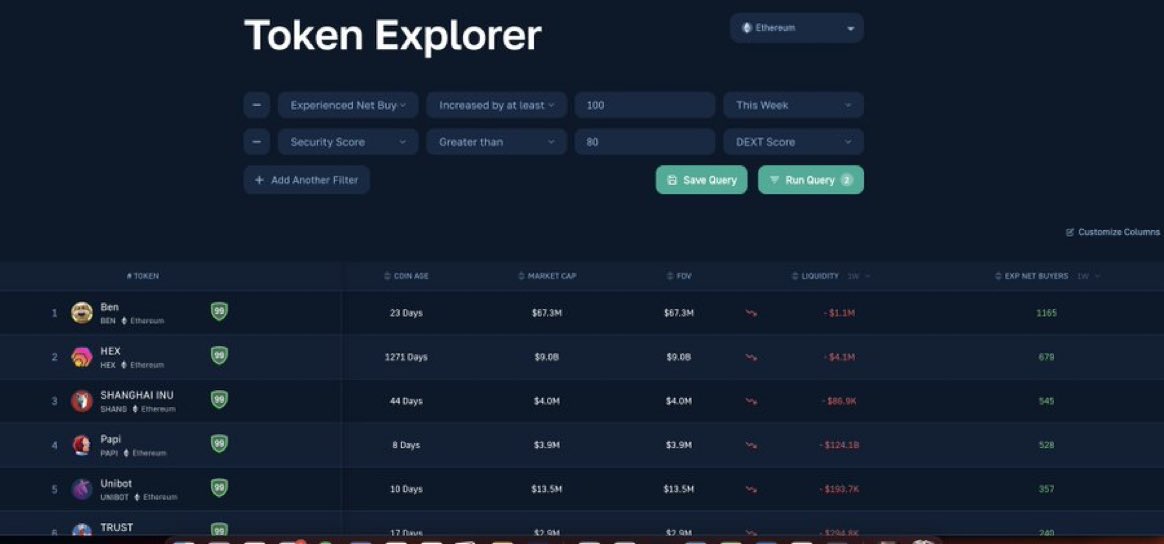Click the 545 exp net buyers value

point(1047,401)
